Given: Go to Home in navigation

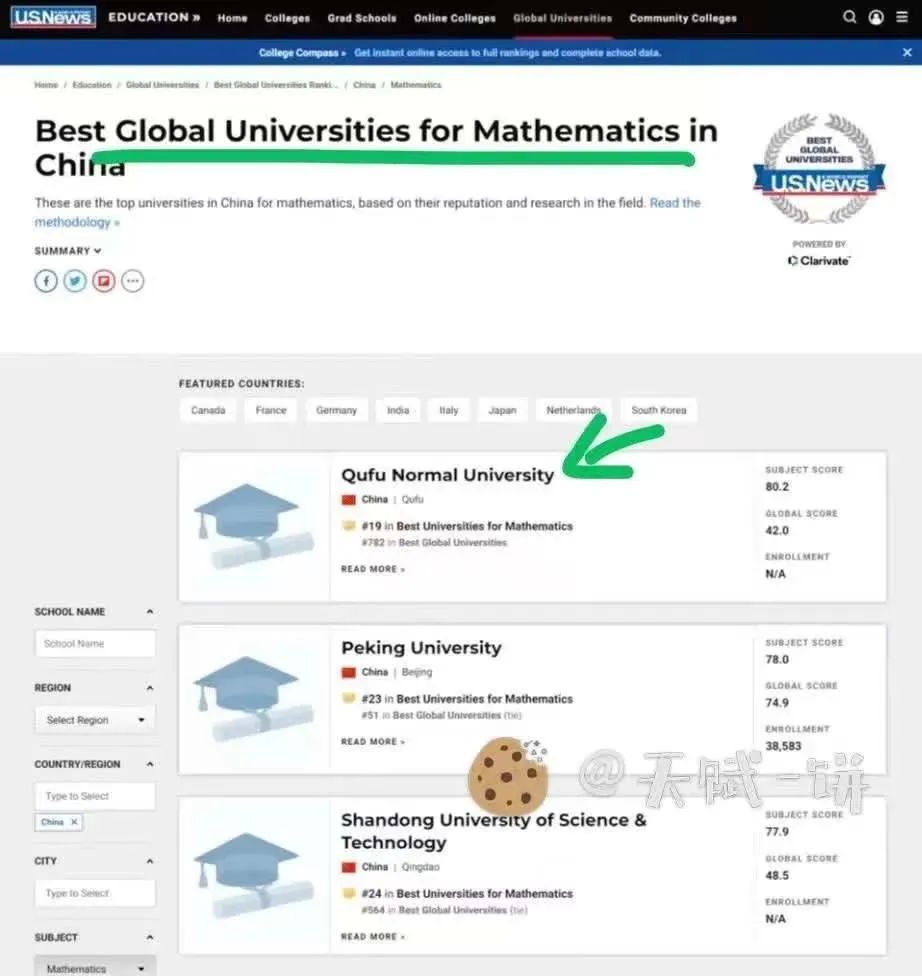Looking at the screenshot, I should click(x=232, y=18).
